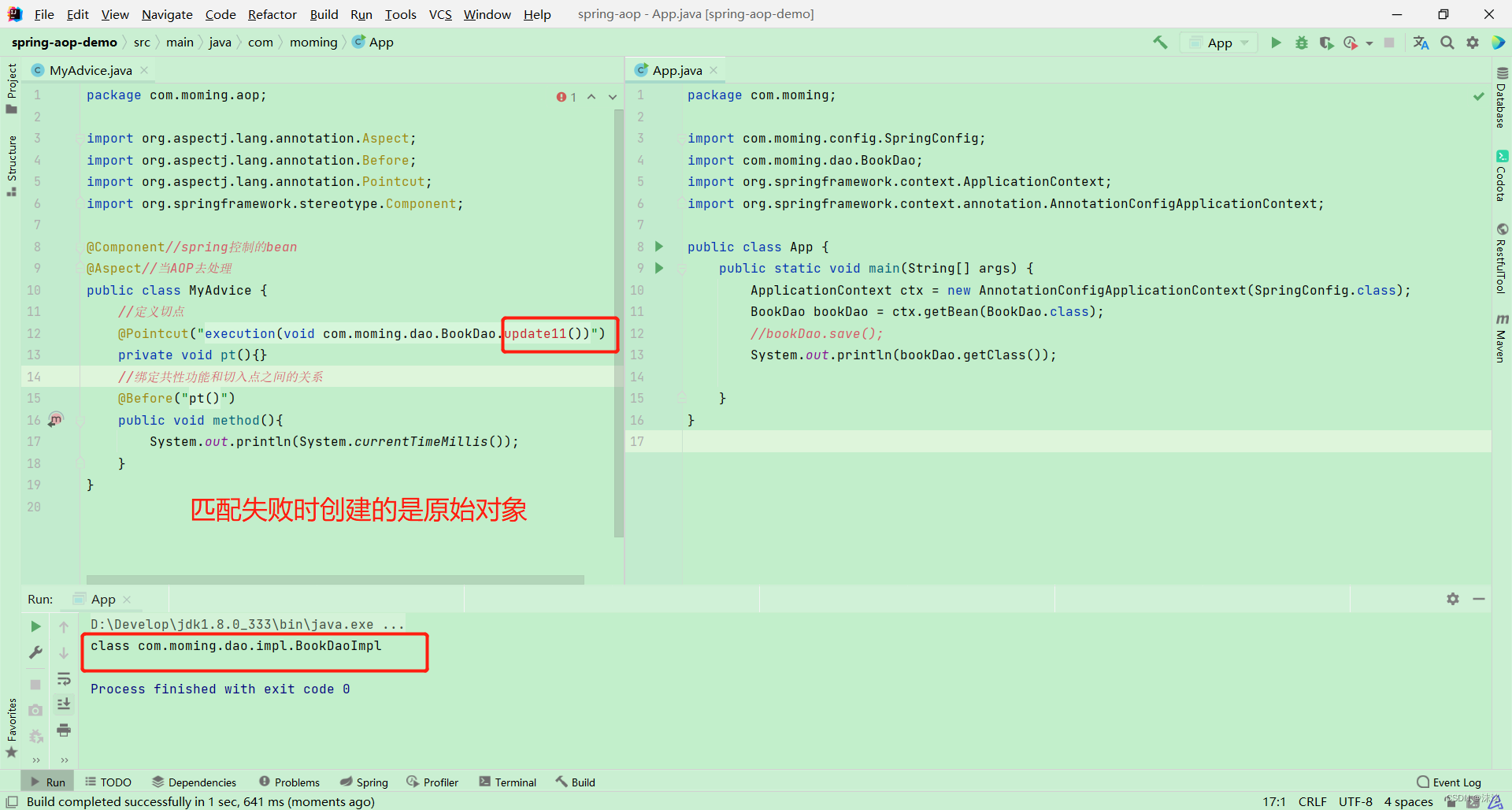1512x810 pixels.
Task: Click the 17:1 caret position indicator
Action: click(1273, 801)
